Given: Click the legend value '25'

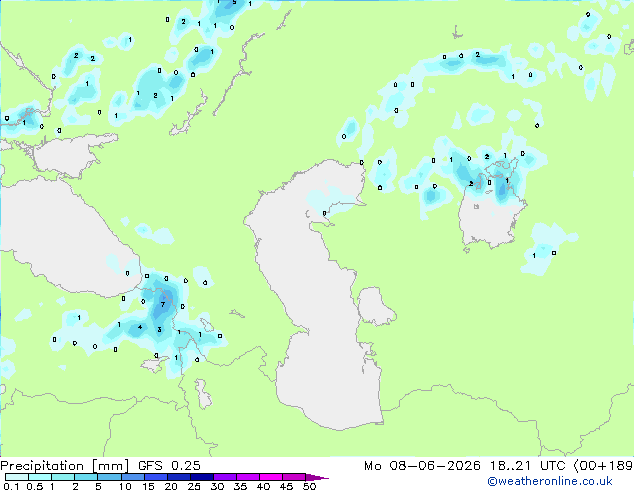Looking at the screenshot, I should pos(194,486).
